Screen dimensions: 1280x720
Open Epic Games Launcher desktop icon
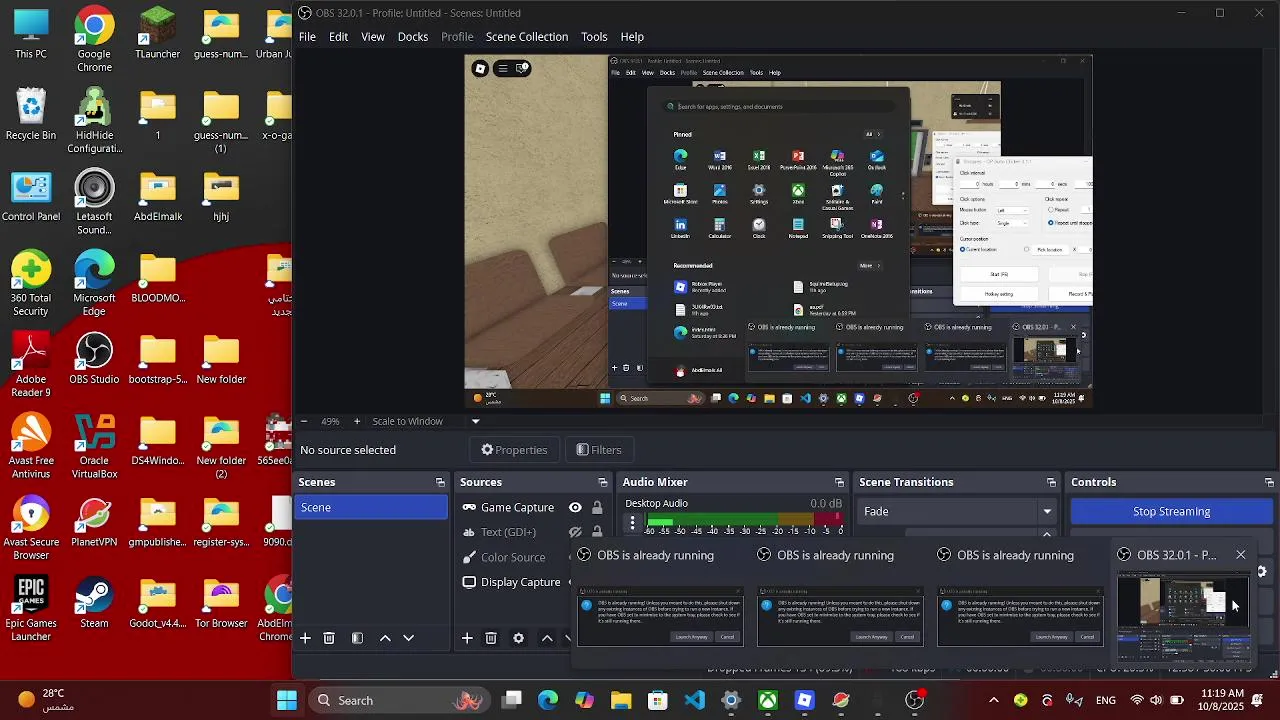coord(31,609)
